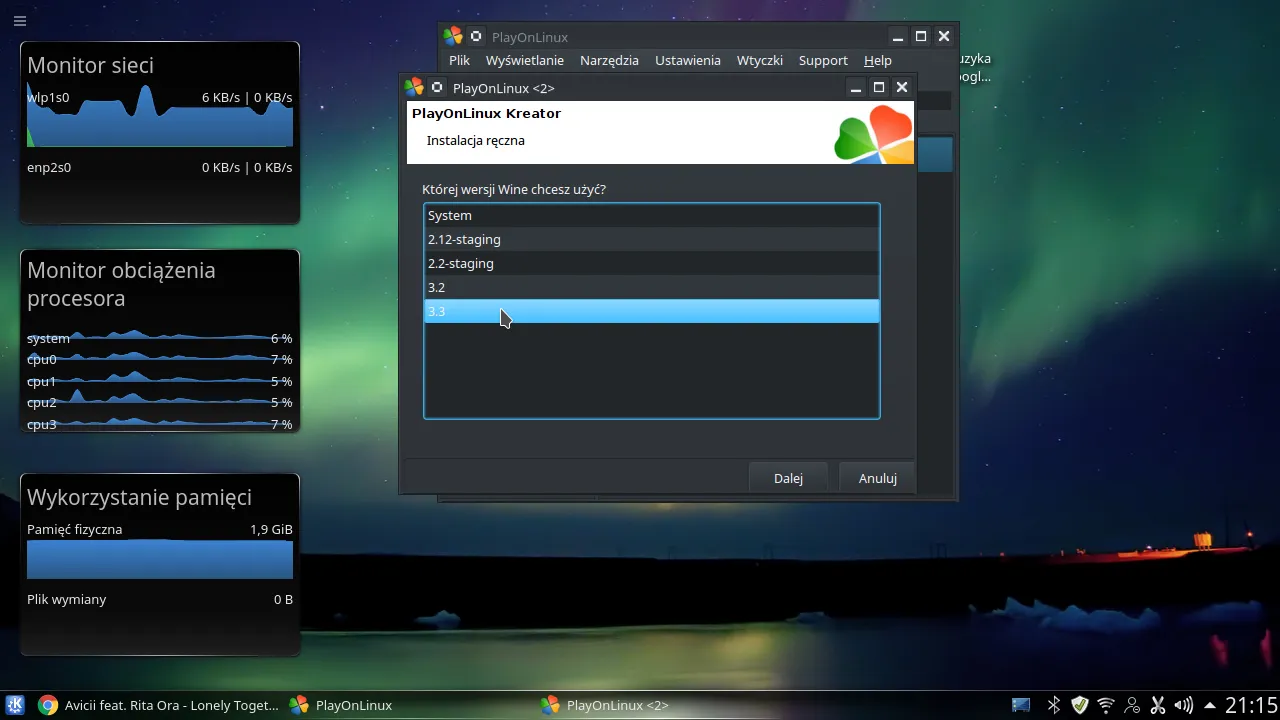Viewport: 1280px width, 720px height.
Task: Close the PlayOnLinux <2> wizard window
Action: click(902, 87)
